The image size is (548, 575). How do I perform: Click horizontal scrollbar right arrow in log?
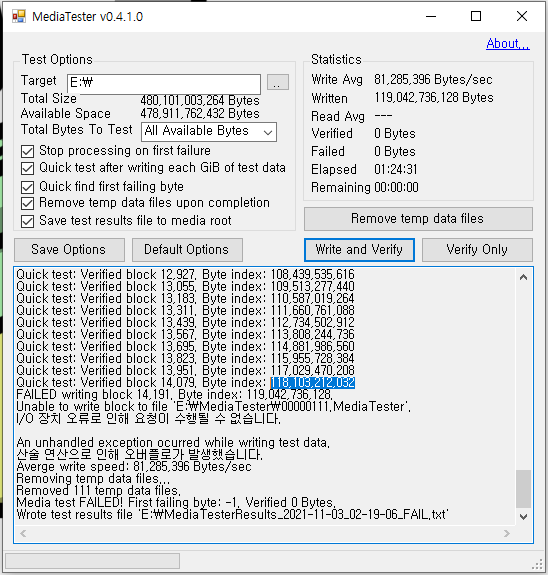click(507, 533)
